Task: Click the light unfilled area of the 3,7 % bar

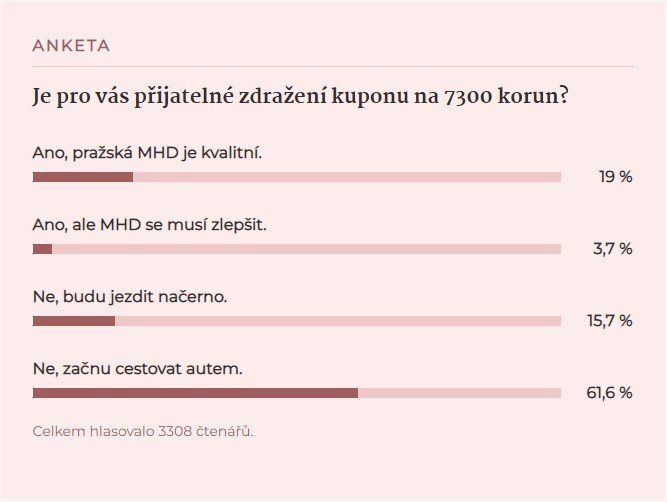Action: [x=306, y=249]
